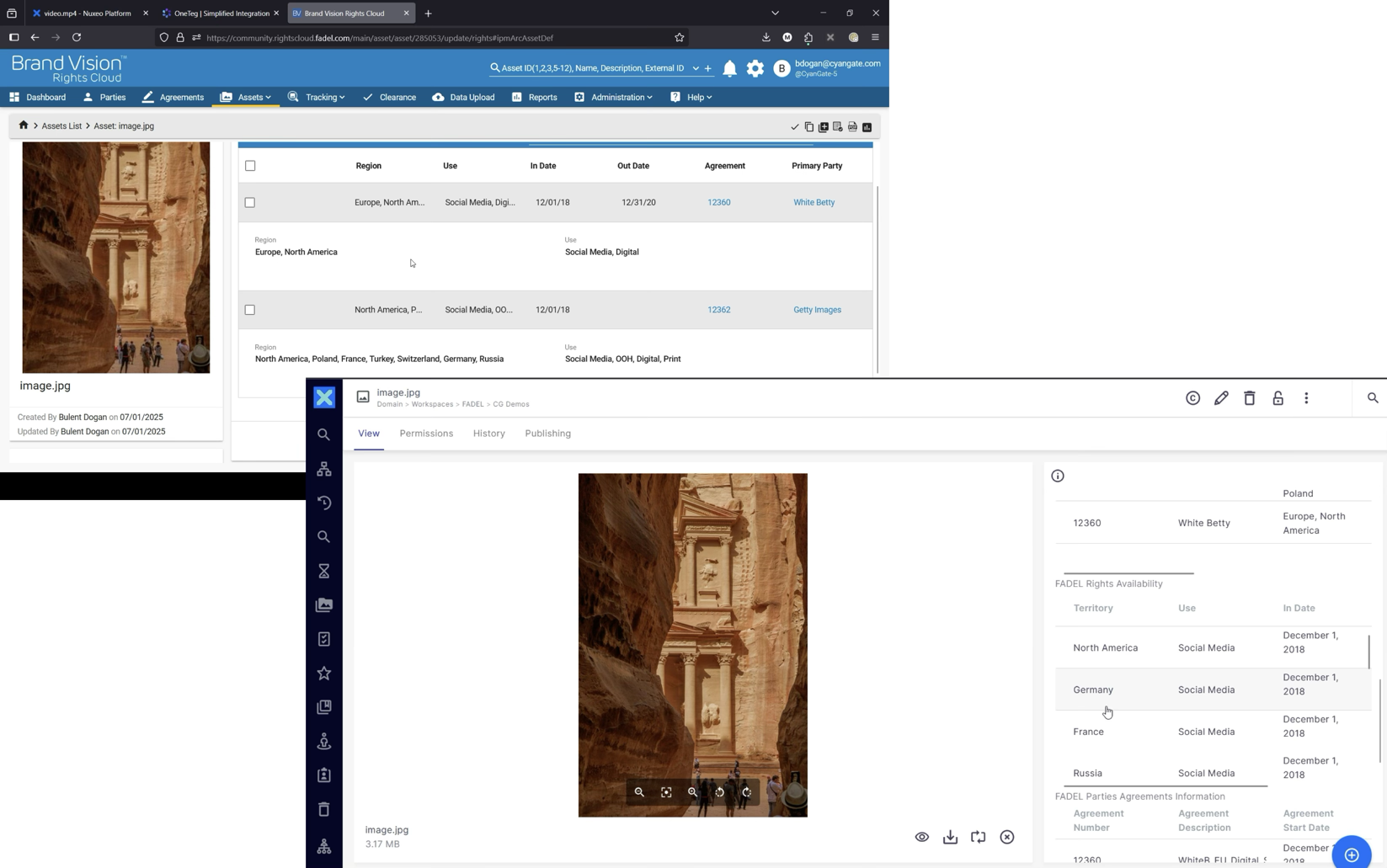The width and height of the screenshot is (1387, 868).
Task: Click the trash/delete icon in the sidebar
Action: point(324,809)
